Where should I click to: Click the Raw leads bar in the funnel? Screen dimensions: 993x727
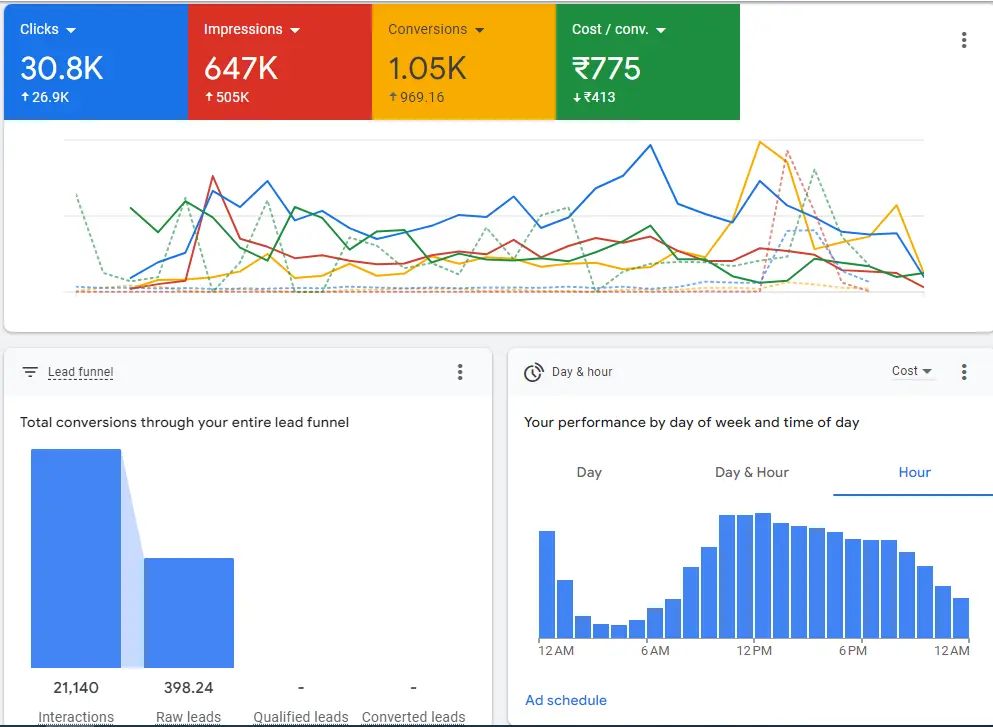click(189, 610)
